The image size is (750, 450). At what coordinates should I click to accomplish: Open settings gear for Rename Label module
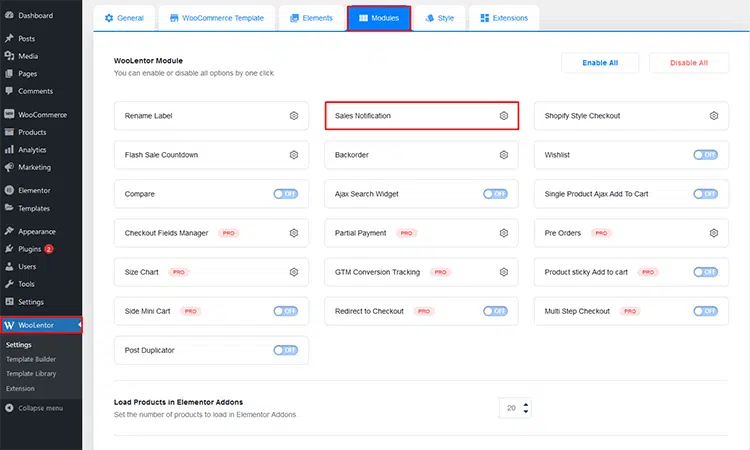294,116
